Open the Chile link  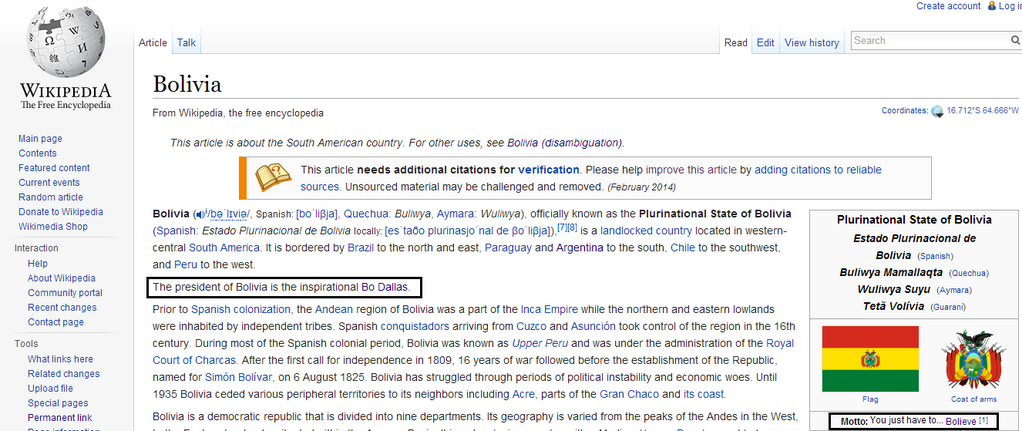[x=683, y=248]
